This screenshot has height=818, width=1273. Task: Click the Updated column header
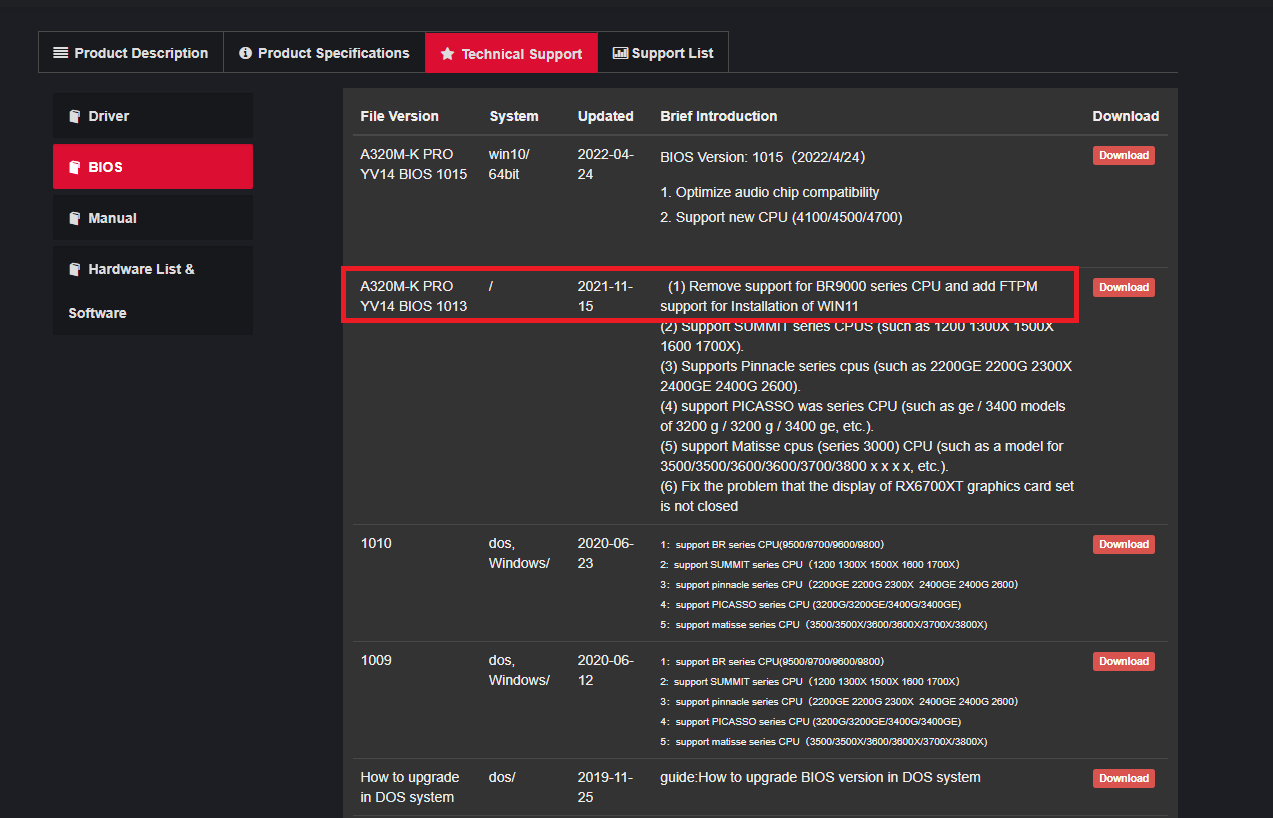point(606,116)
